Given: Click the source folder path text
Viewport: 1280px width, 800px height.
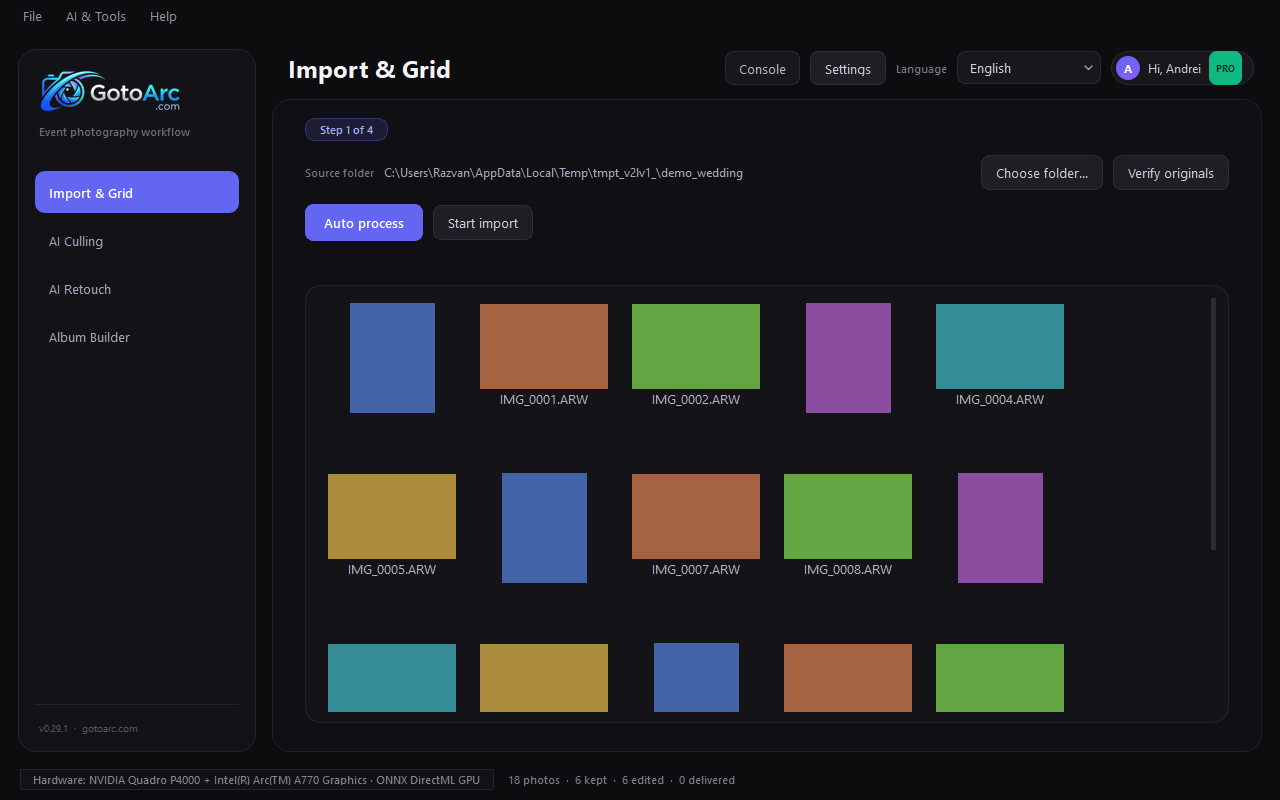Looking at the screenshot, I should (x=564, y=173).
